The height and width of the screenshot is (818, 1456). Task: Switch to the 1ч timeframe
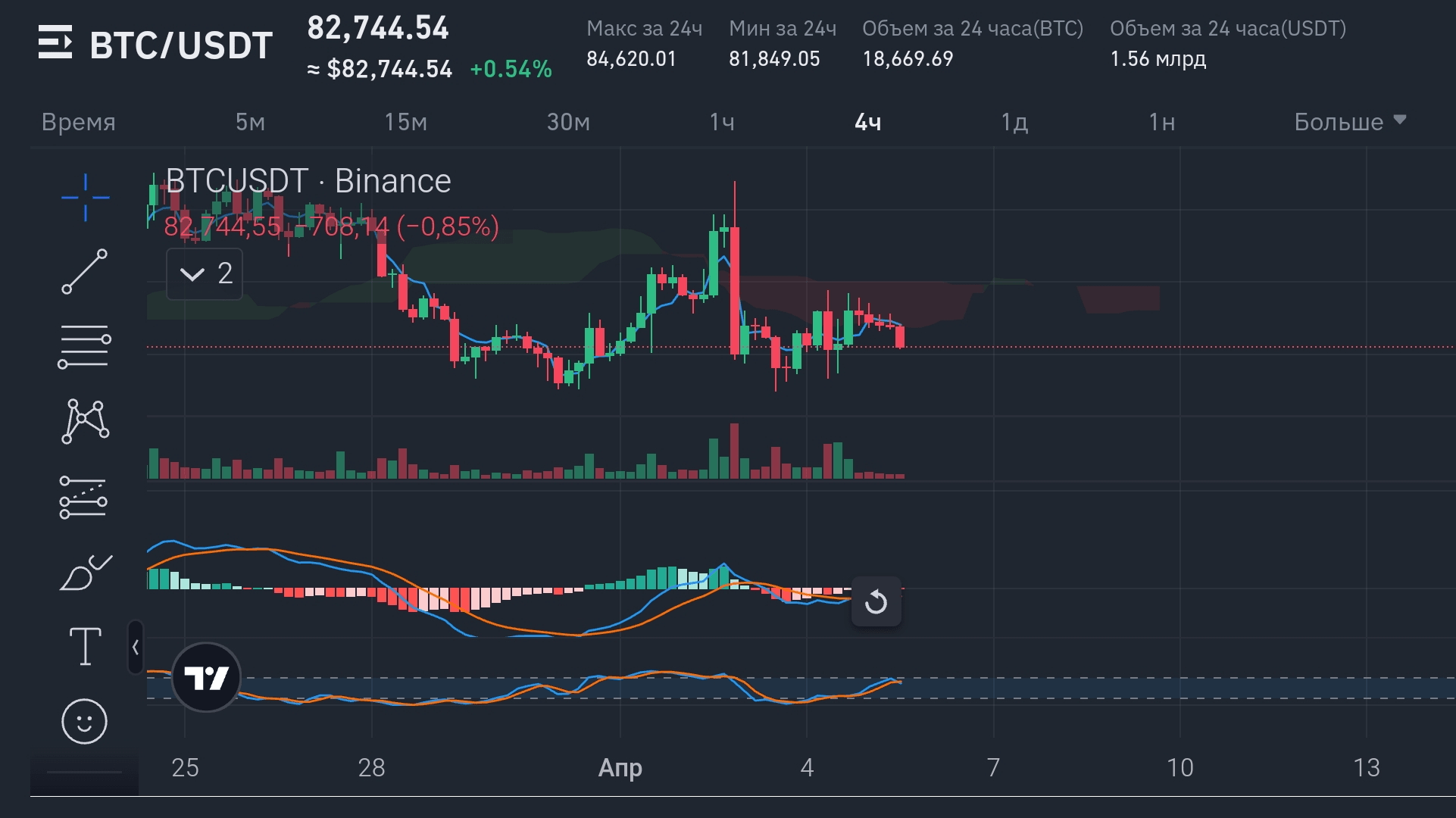pos(721,122)
